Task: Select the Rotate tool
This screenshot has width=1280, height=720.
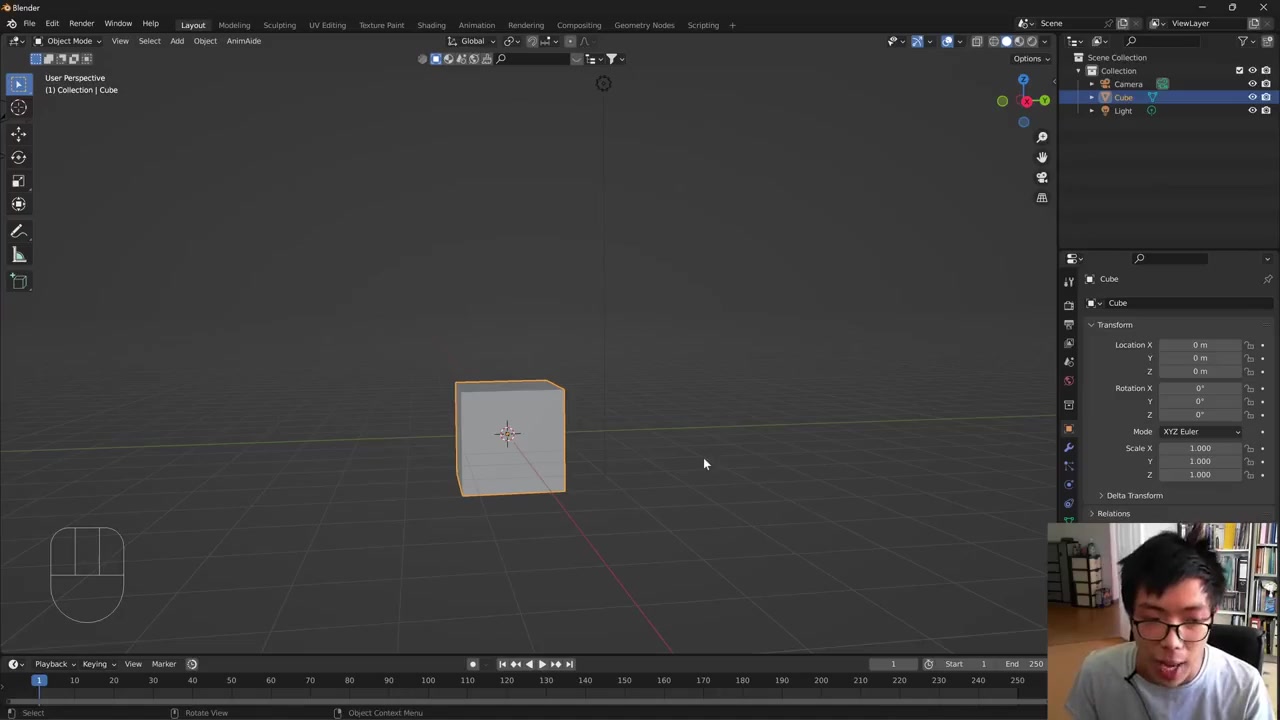Action: point(18,157)
